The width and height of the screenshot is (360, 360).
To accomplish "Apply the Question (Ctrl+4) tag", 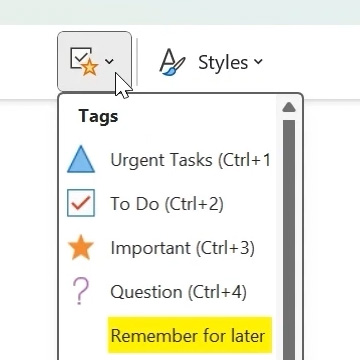I will 179,292.
